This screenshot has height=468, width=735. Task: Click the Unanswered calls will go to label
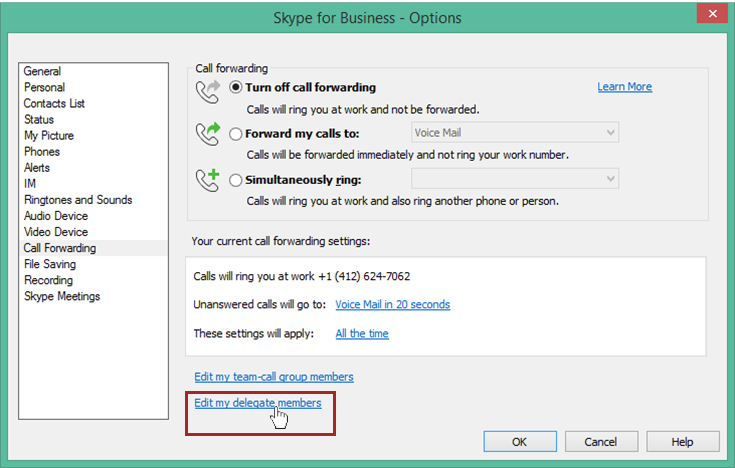pos(259,304)
